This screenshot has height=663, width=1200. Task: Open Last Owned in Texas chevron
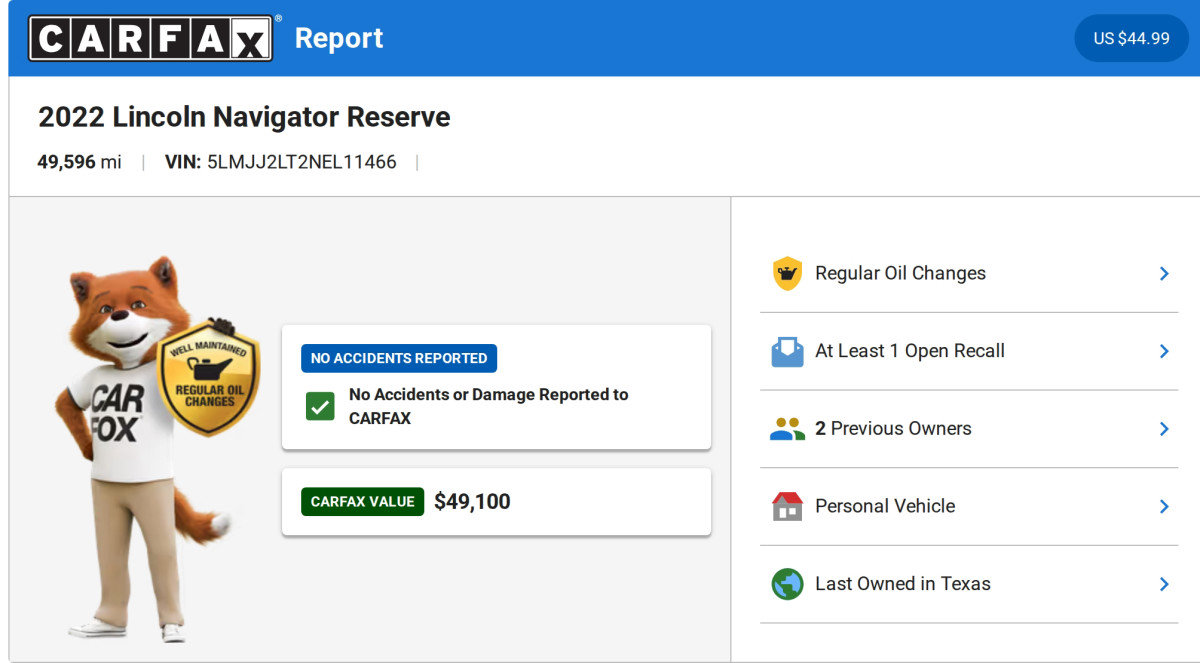(1164, 584)
